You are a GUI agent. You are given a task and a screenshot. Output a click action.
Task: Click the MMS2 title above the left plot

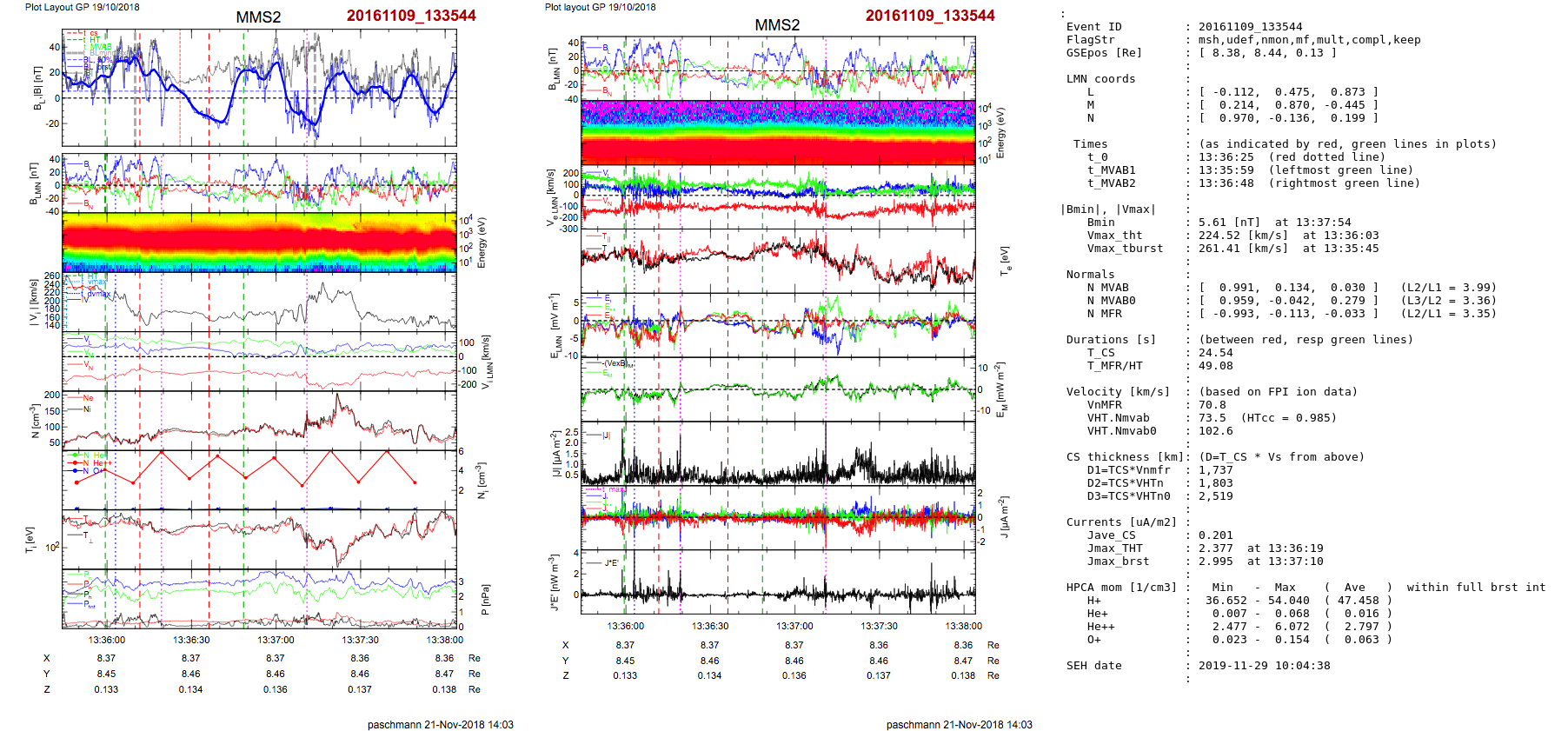click(x=258, y=17)
